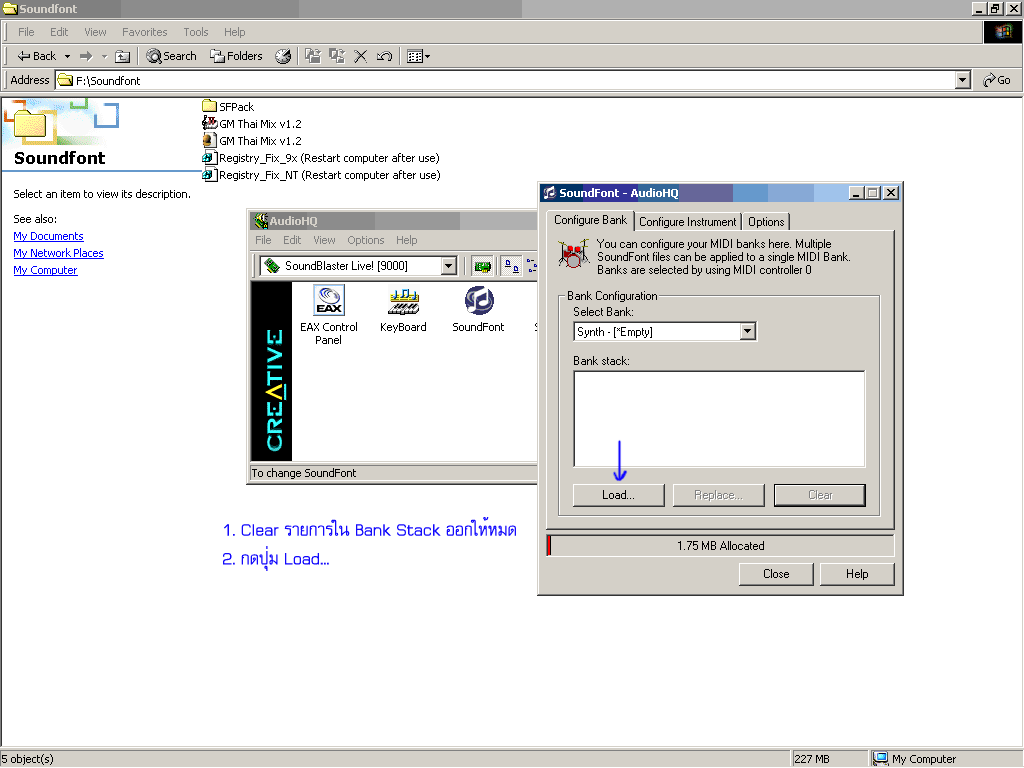Click the Windows logo throbber icon
The height and width of the screenshot is (768, 1024).
(x=1002, y=32)
